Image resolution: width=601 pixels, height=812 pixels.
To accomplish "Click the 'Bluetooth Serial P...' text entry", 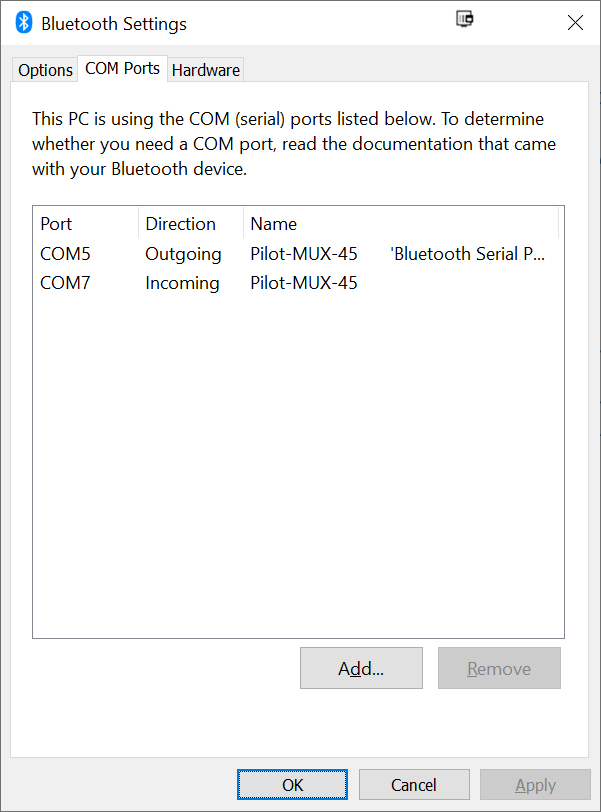I will pyautogui.click(x=467, y=254).
